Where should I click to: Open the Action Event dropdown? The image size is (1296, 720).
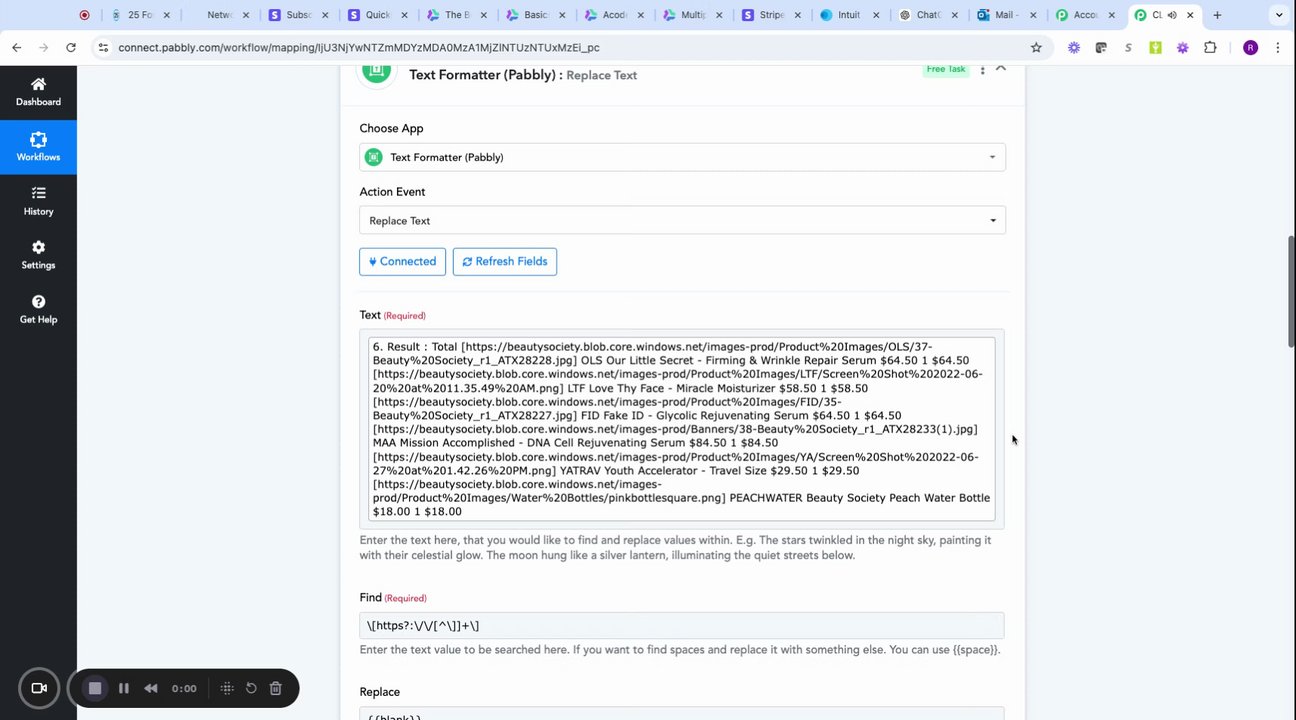[682, 220]
